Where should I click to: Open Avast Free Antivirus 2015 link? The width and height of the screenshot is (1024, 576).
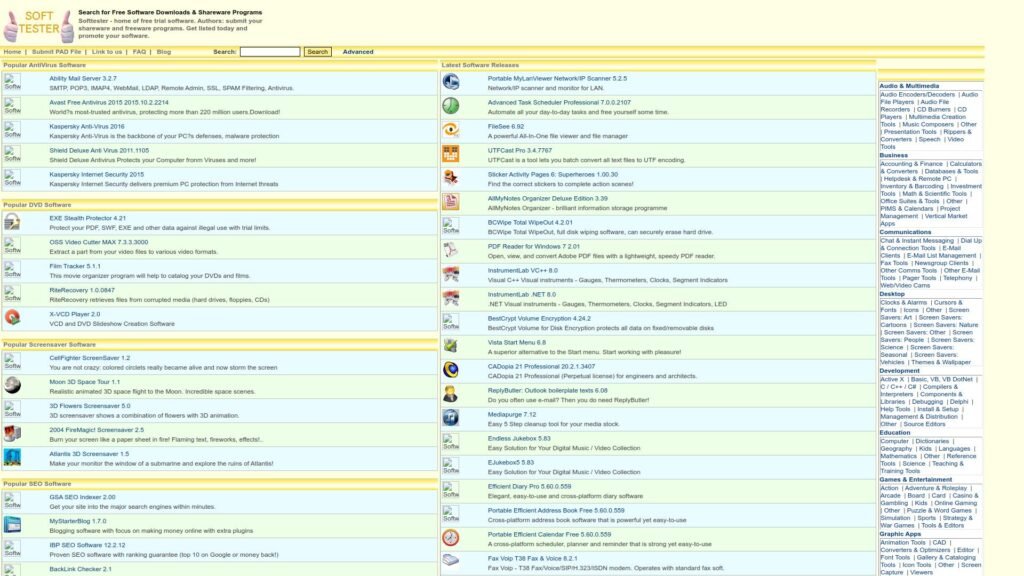pos(109,103)
